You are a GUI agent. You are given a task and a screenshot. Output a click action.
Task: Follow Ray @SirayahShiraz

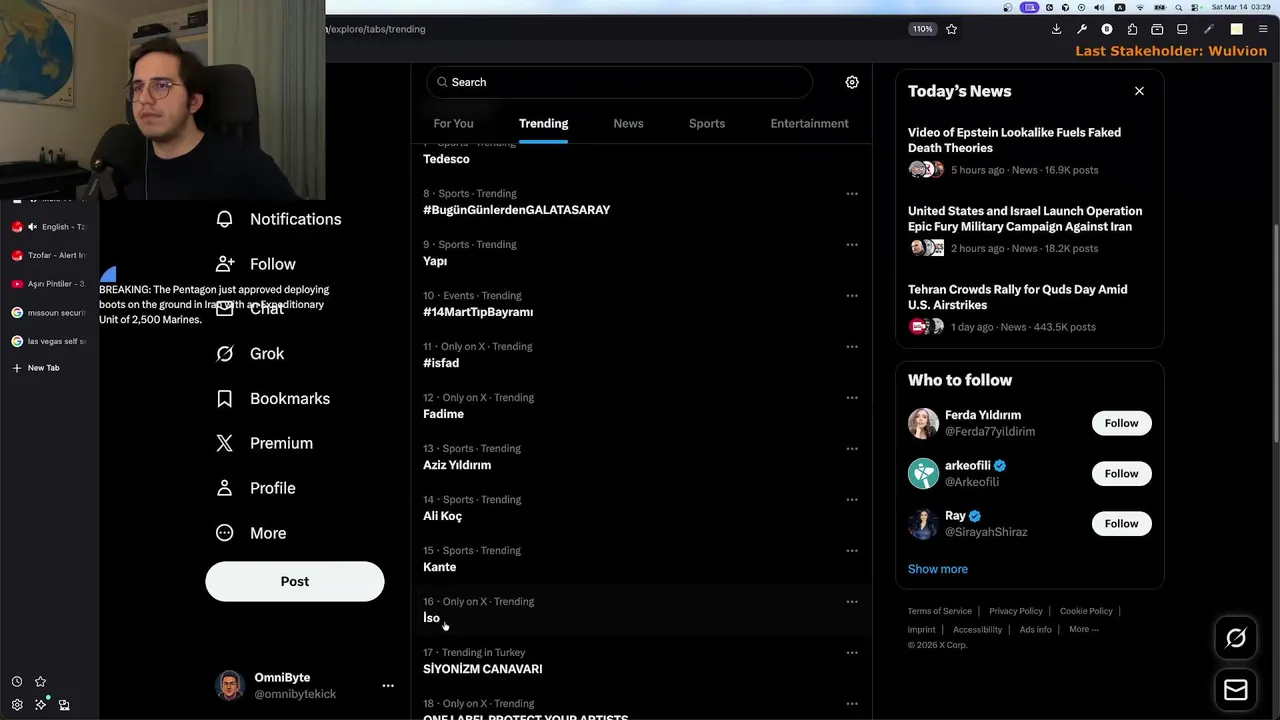point(1121,523)
